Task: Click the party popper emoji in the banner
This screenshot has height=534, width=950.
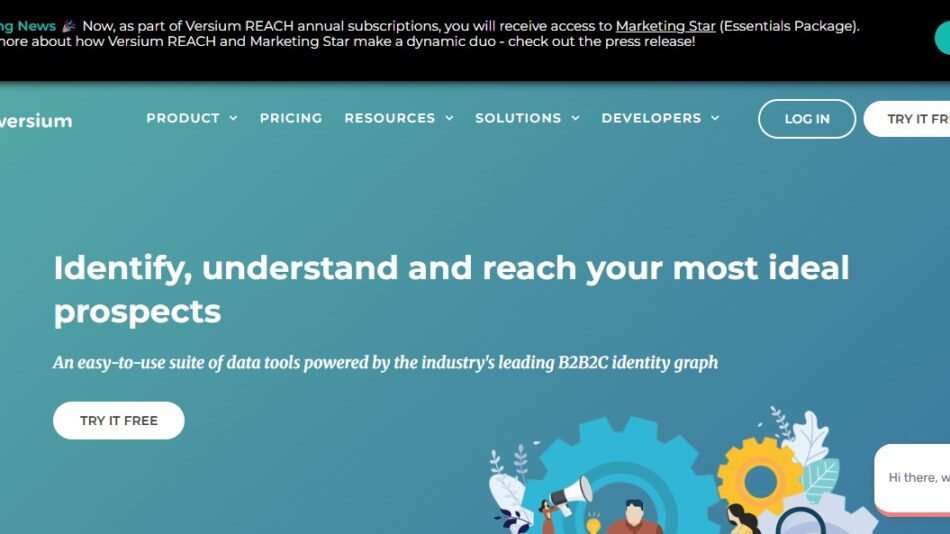Action: coord(68,26)
